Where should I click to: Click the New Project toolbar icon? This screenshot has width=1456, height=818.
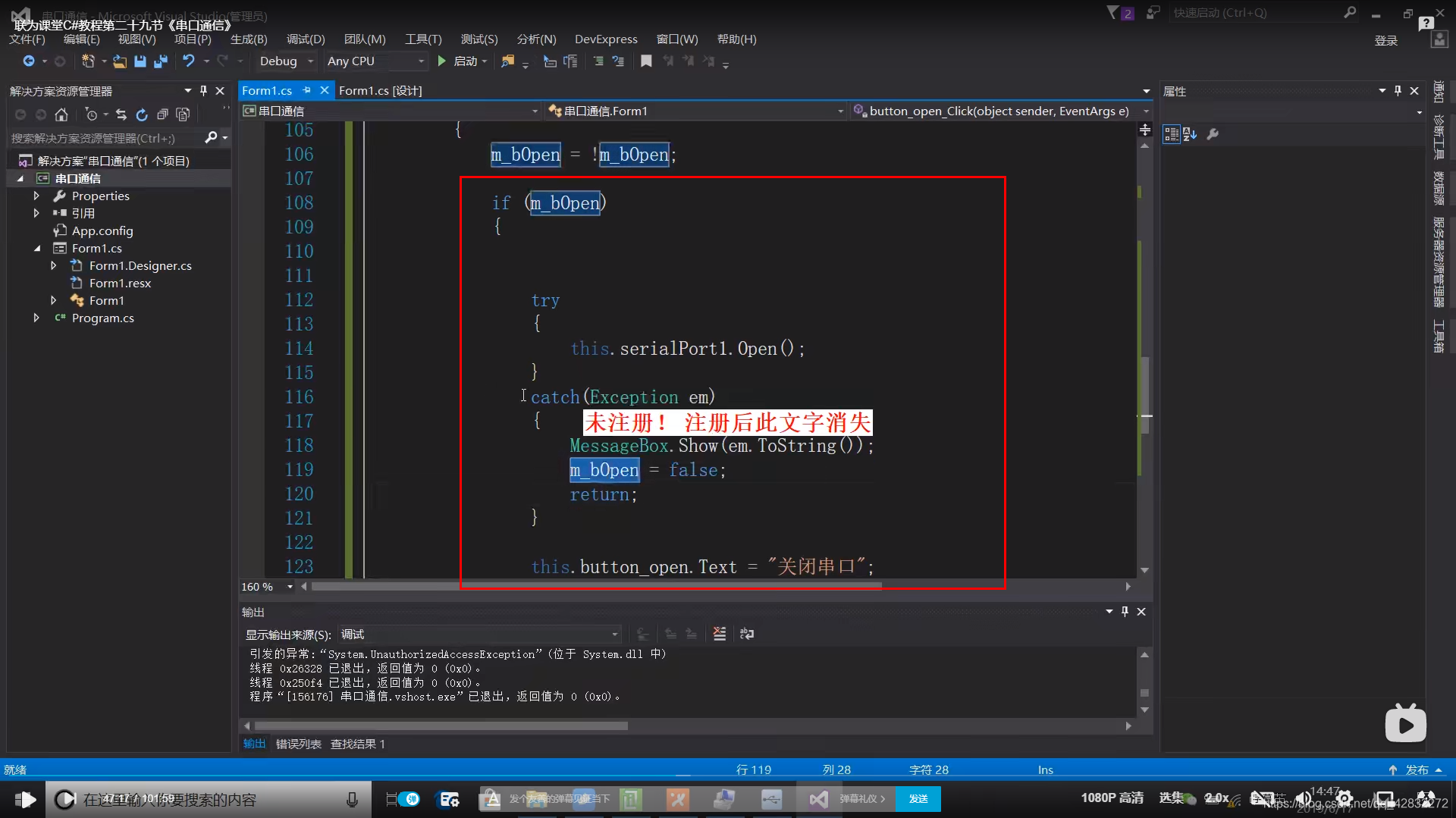coord(88,61)
